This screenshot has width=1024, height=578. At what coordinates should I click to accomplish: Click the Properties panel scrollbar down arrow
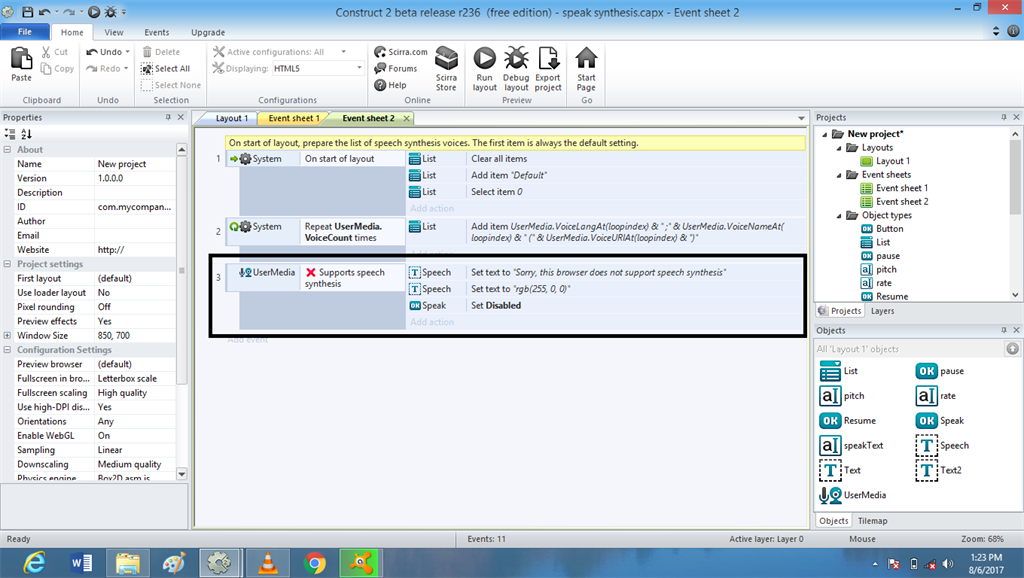[182, 474]
